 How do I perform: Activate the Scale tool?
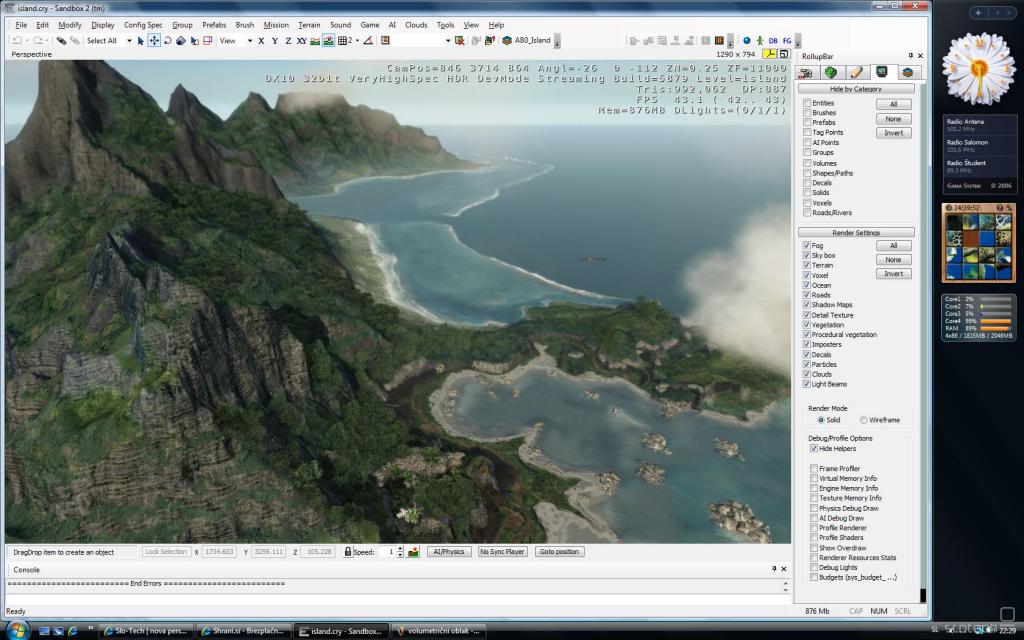click(181, 40)
